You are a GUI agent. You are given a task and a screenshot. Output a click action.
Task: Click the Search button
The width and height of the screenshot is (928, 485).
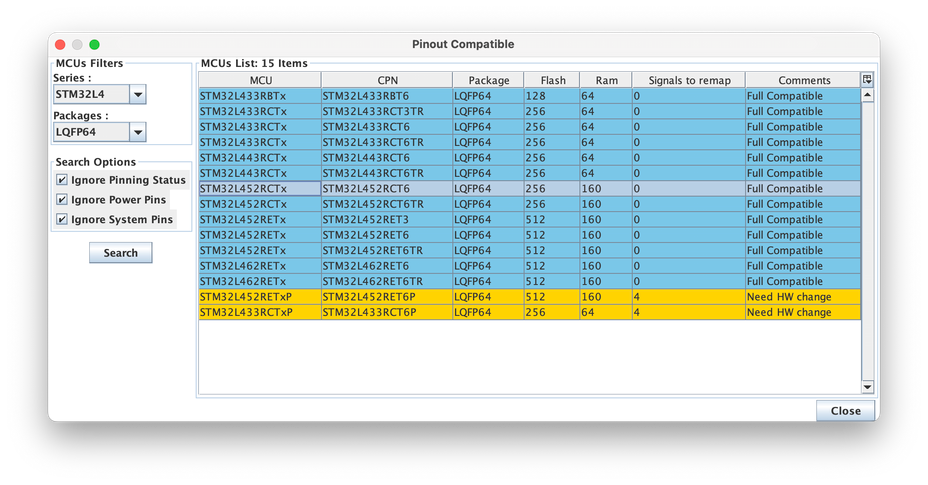pos(121,253)
